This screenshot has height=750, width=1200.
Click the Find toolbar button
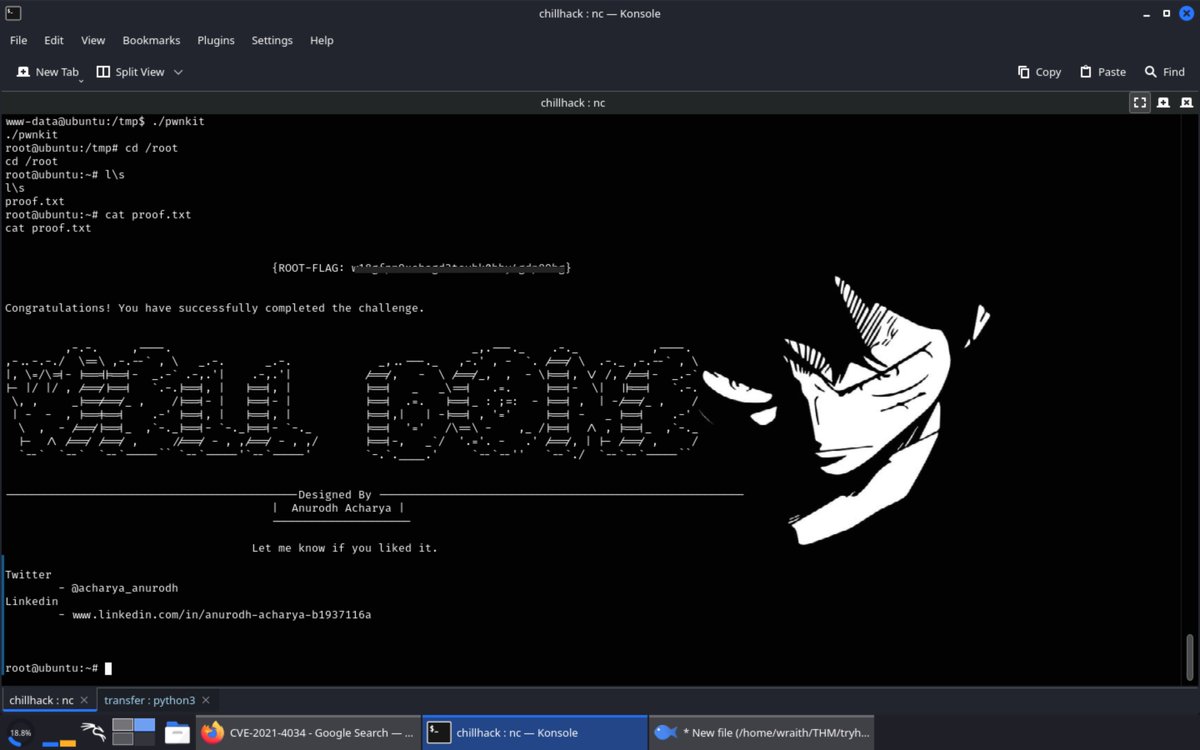[1165, 72]
